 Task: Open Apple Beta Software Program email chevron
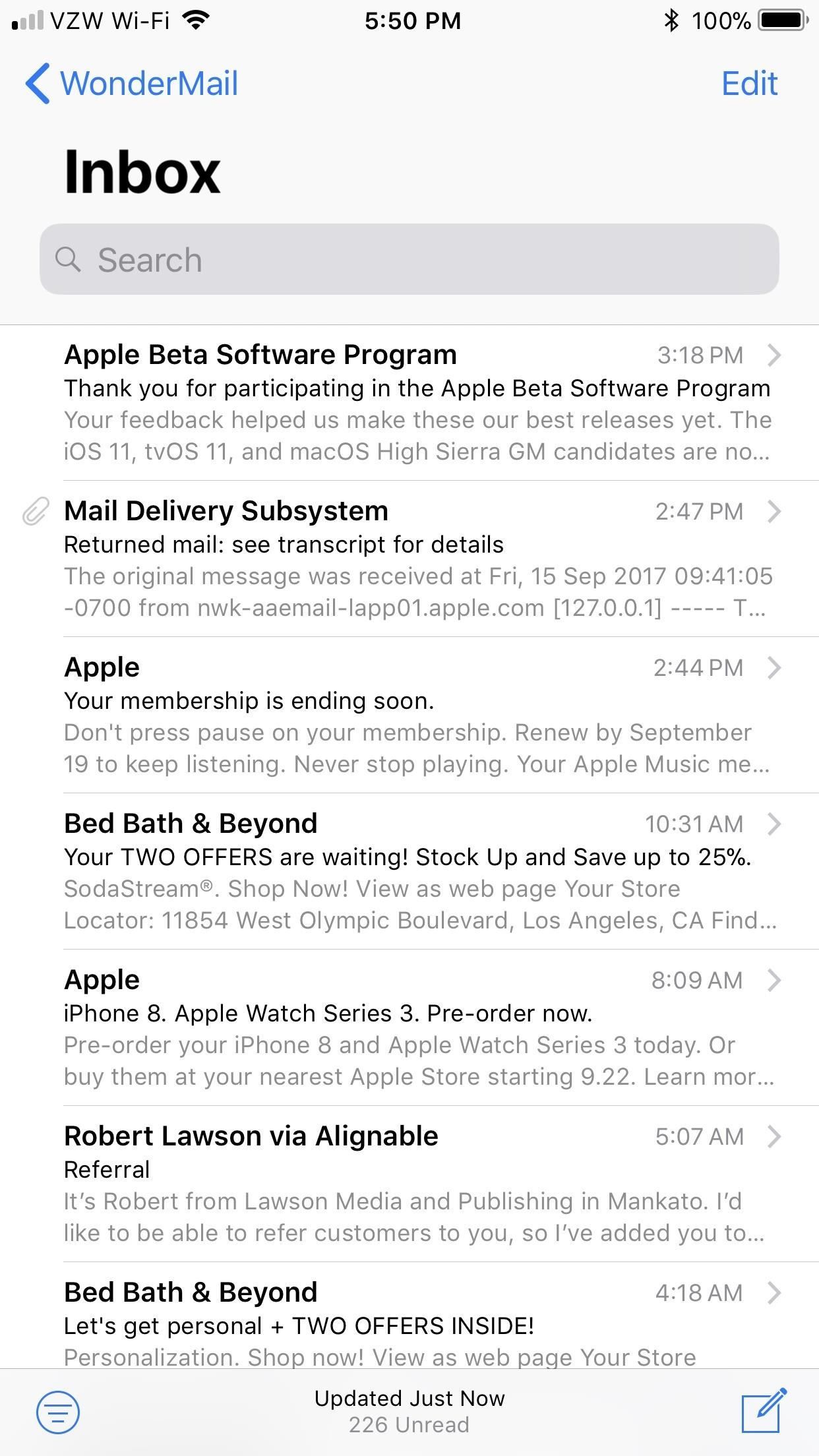(x=775, y=355)
